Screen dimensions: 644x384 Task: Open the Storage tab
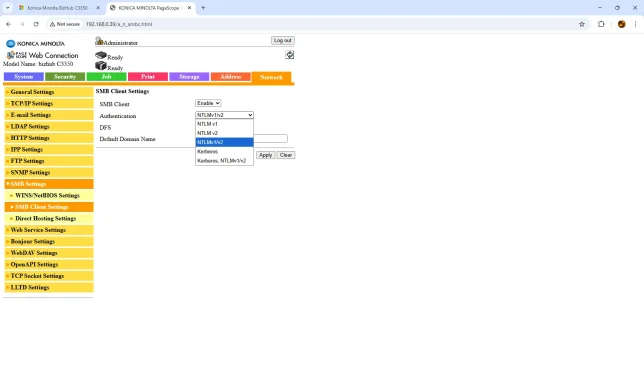(189, 77)
